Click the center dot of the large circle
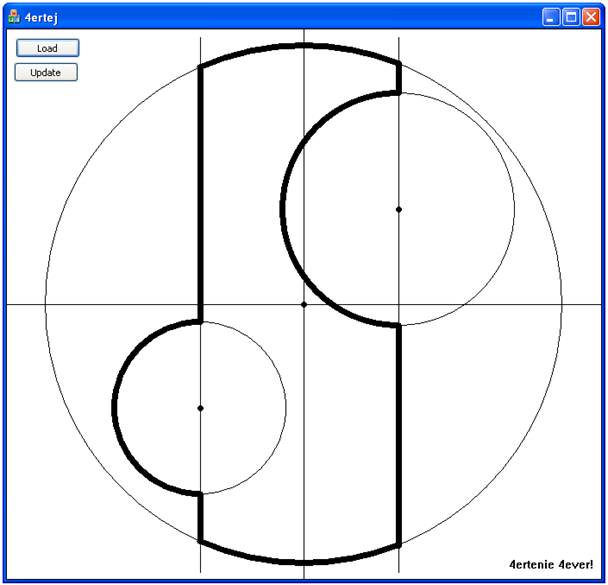Image resolution: width=608 pixels, height=585 pixels. pyautogui.click(x=304, y=304)
